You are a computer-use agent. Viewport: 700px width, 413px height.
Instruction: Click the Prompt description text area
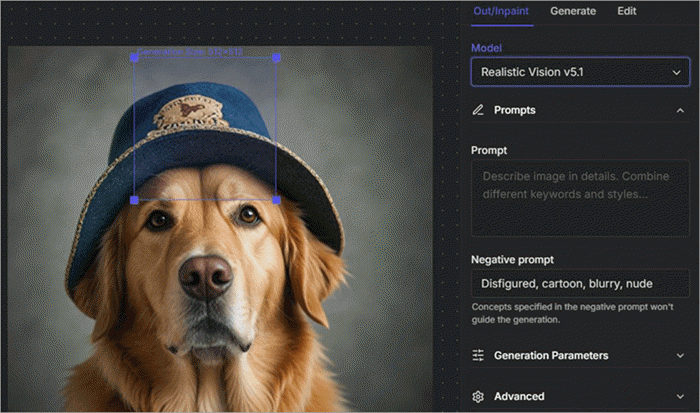(579, 197)
